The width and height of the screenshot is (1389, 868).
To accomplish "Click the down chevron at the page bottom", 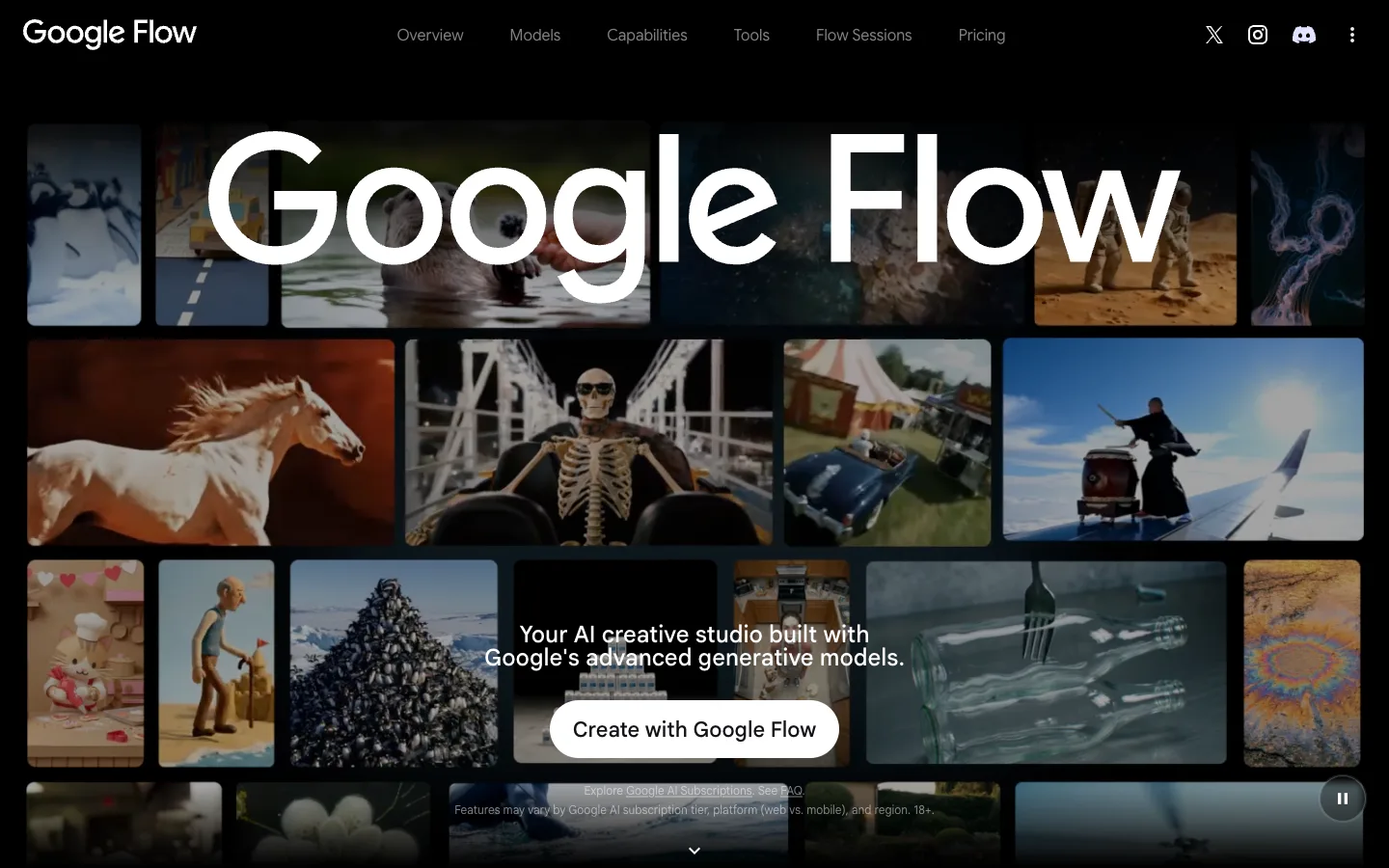I will tap(694, 851).
